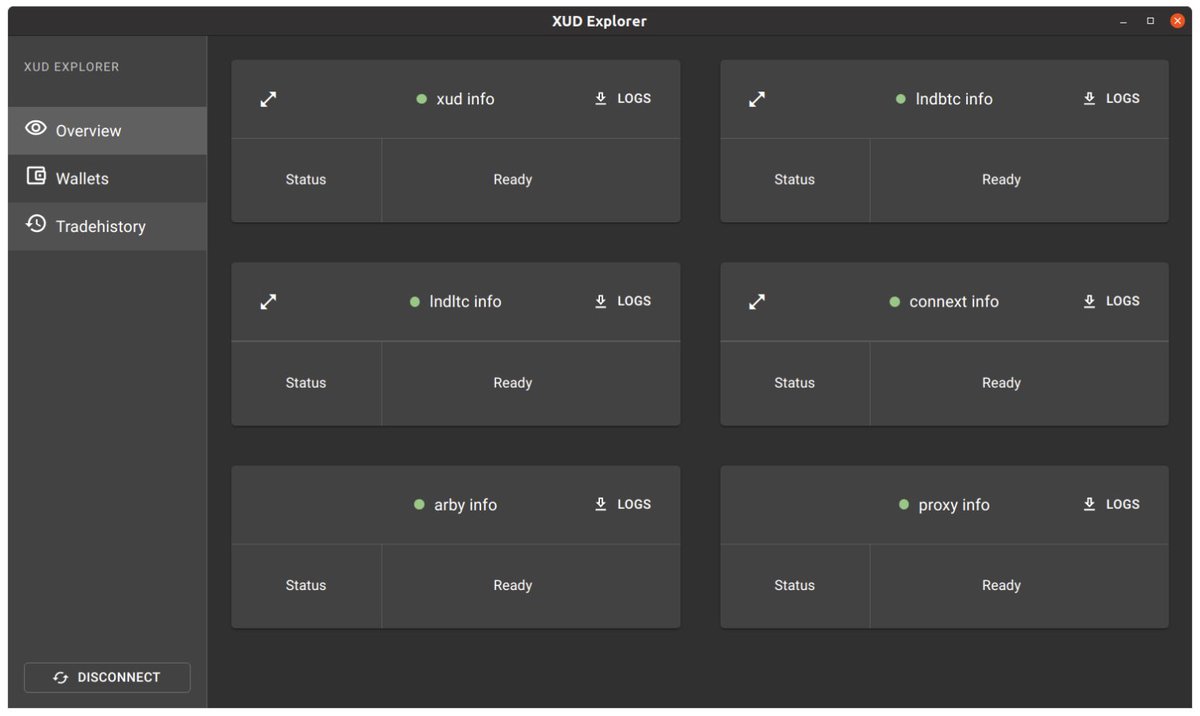
Task: Click the green status dot for connext info
Action: pos(894,302)
